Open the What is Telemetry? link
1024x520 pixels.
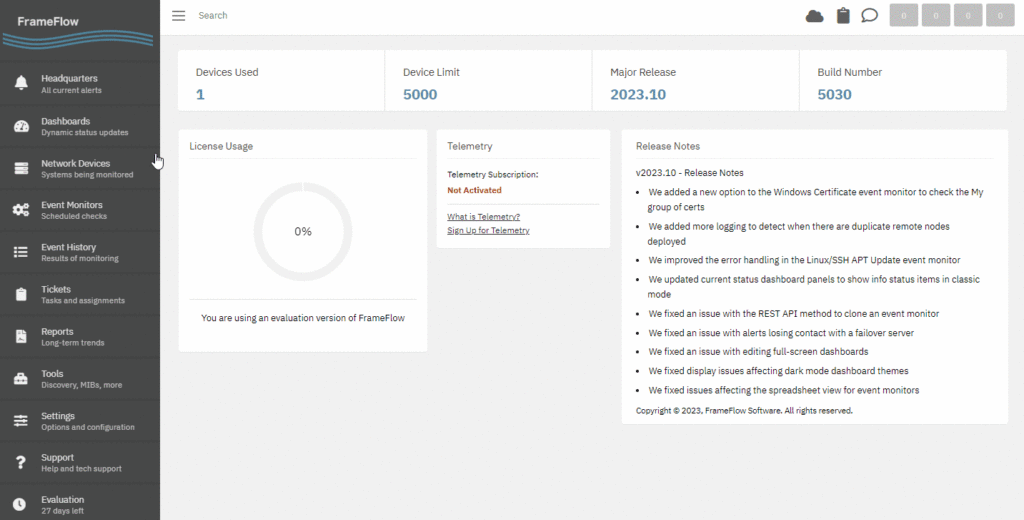click(x=483, y=217)
